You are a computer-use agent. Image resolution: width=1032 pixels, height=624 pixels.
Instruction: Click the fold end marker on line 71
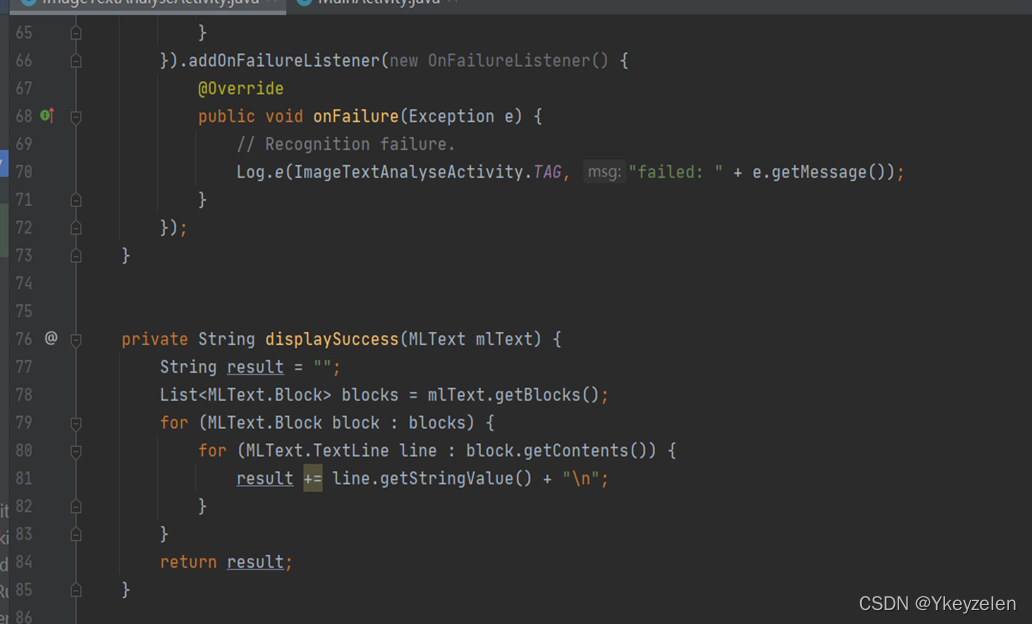tap(76, 200)
